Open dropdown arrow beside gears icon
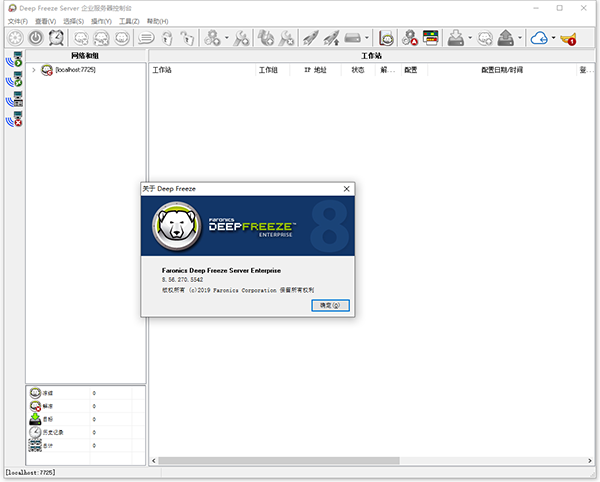The width and height of the screenshot is (600, 482). [x=227, y=37]
